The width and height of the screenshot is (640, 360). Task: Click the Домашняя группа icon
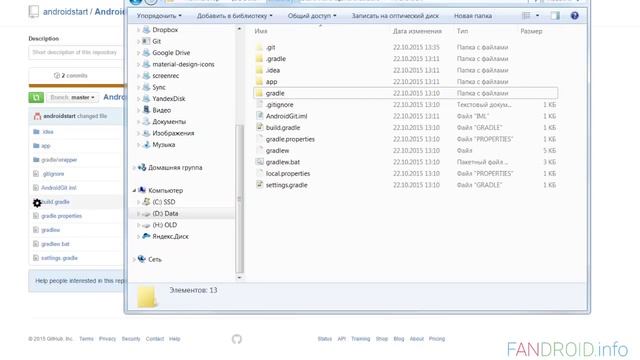(142, 167)
